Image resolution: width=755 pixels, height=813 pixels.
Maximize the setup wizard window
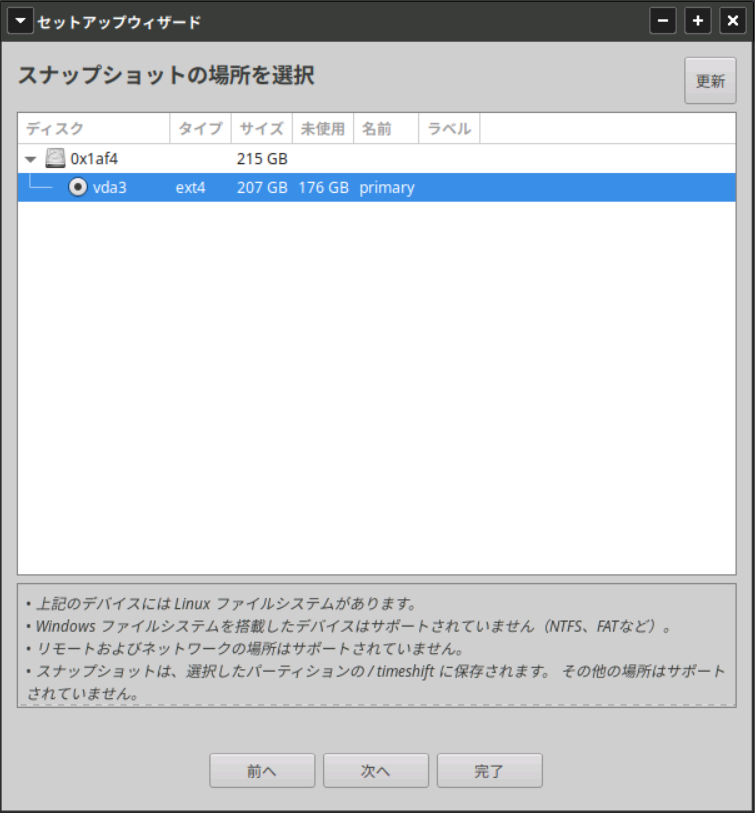[x=697, y=21]
